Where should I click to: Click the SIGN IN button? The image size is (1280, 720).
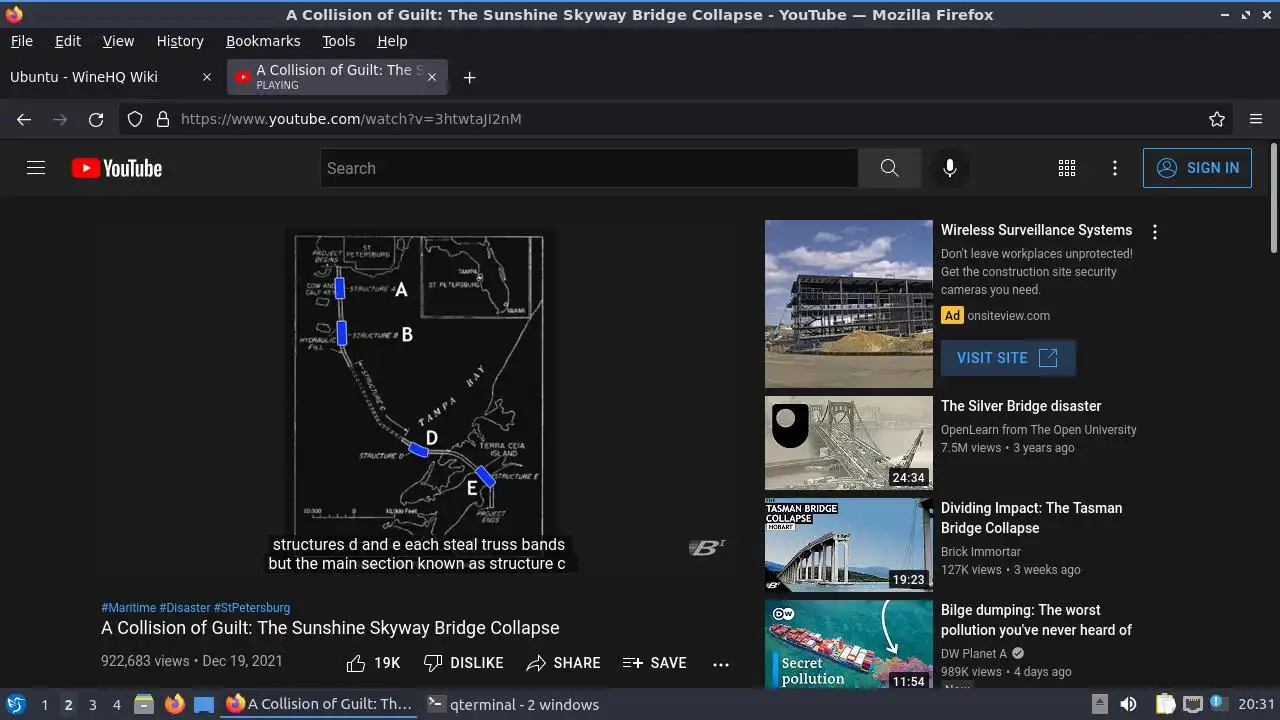click(1197, 168)
